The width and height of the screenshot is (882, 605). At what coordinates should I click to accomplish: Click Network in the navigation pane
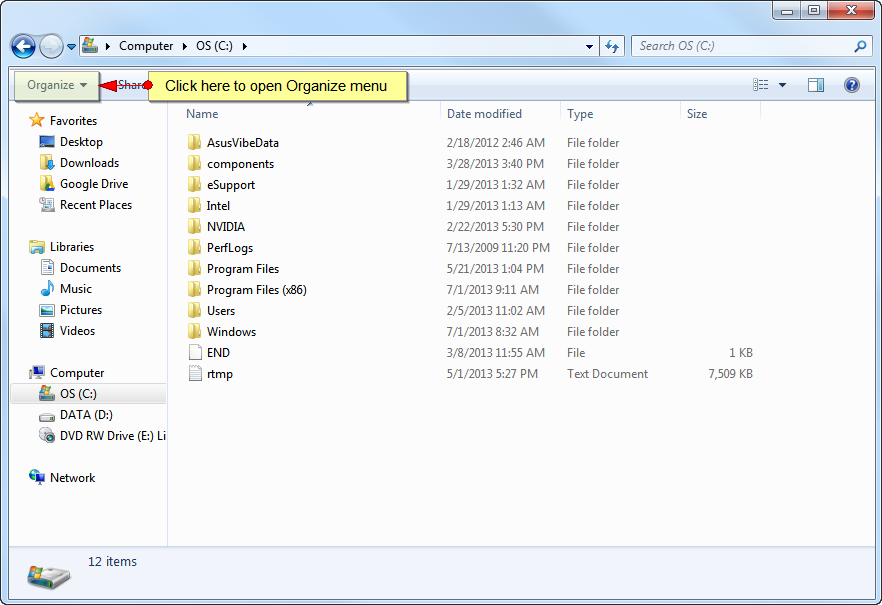pyautogui.click(x=72, y=478)
